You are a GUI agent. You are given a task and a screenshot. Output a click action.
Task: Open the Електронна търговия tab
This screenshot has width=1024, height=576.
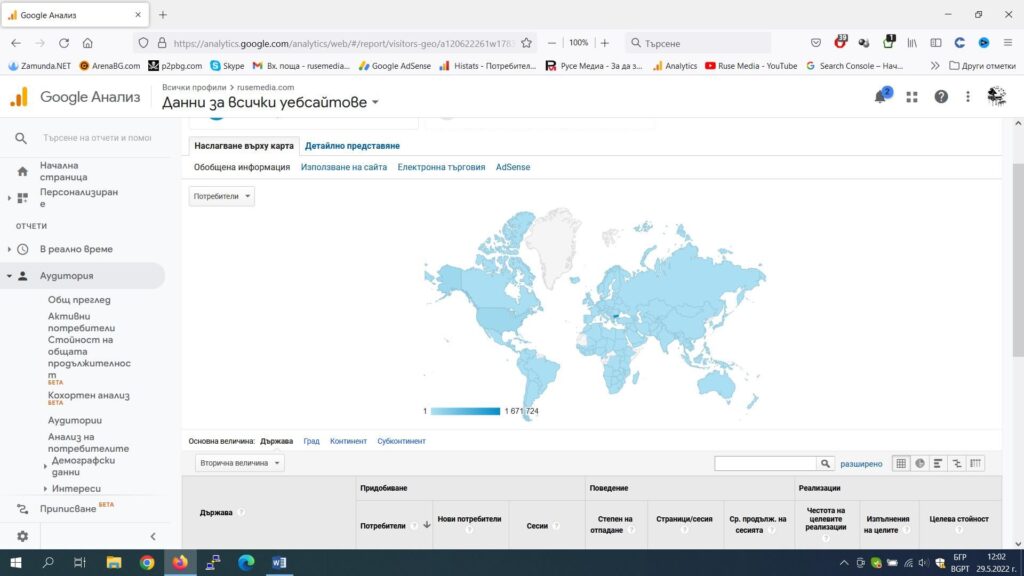coord(441,167)
